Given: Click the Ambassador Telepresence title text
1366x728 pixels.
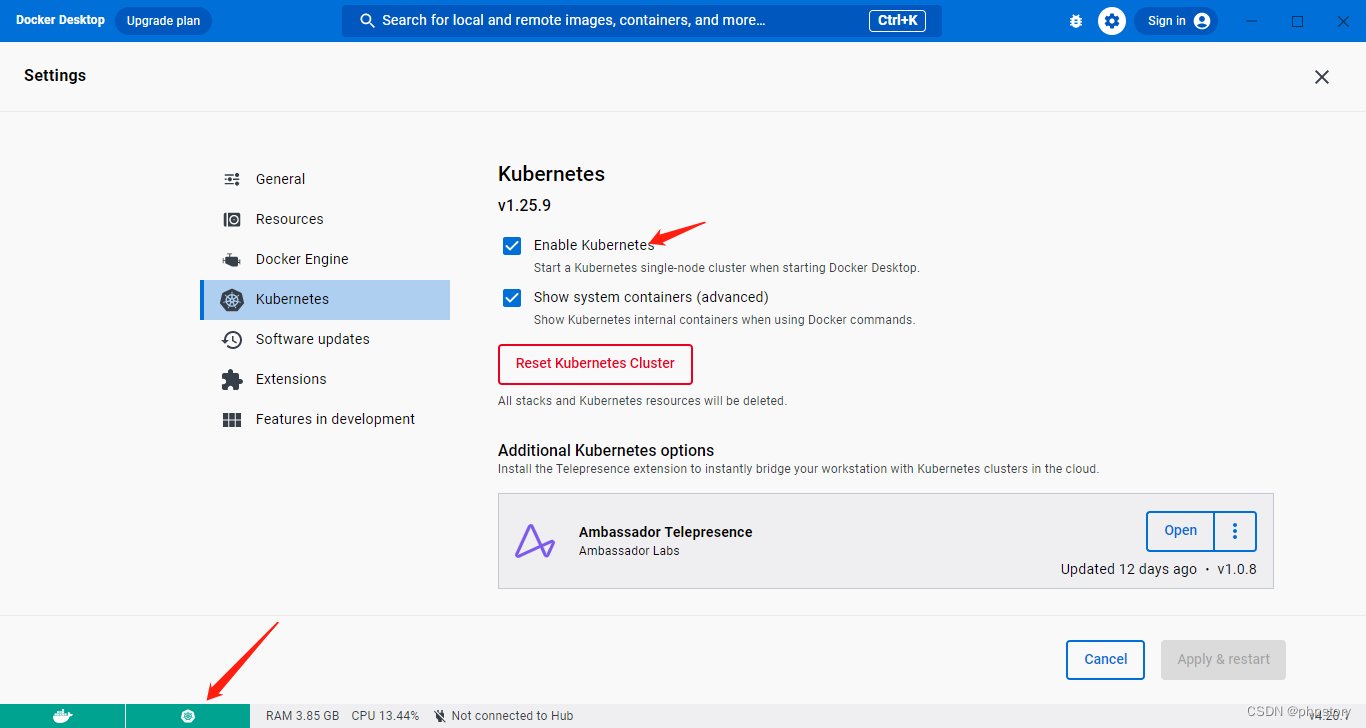Looking at the screenshot, I should (x=666, y=532).
